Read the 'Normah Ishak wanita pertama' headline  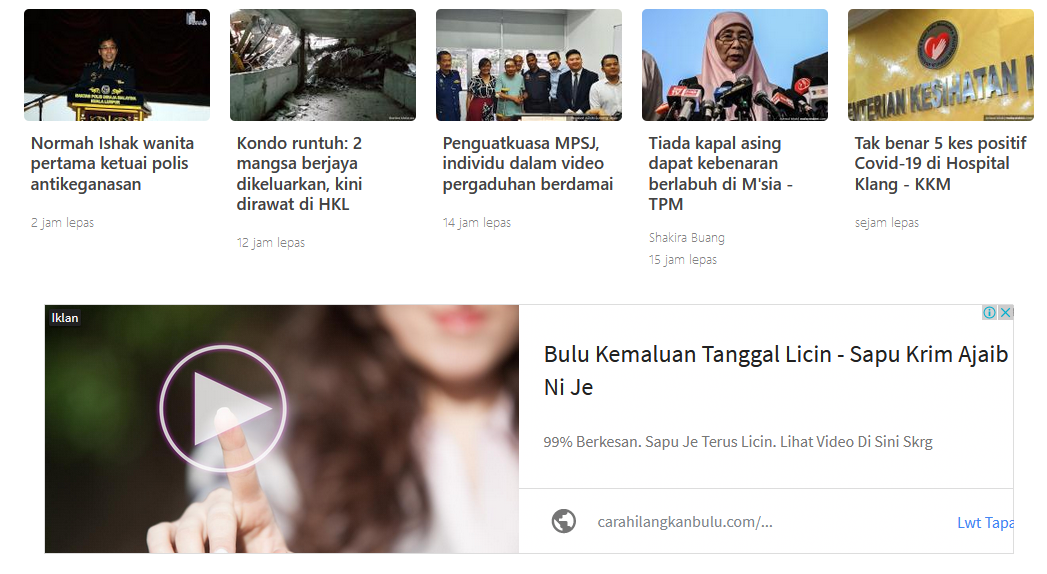tap(112, 164)
